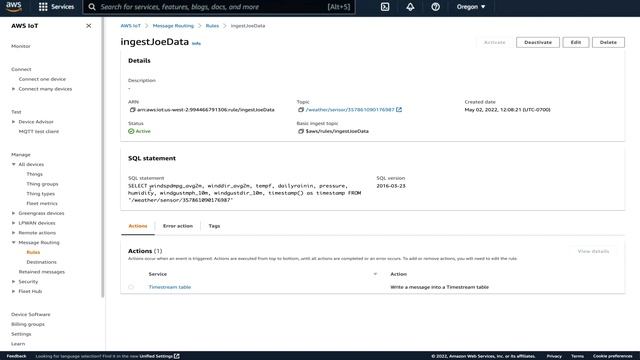
Task: Open Learn in sidebar
Action: (18, 344)
